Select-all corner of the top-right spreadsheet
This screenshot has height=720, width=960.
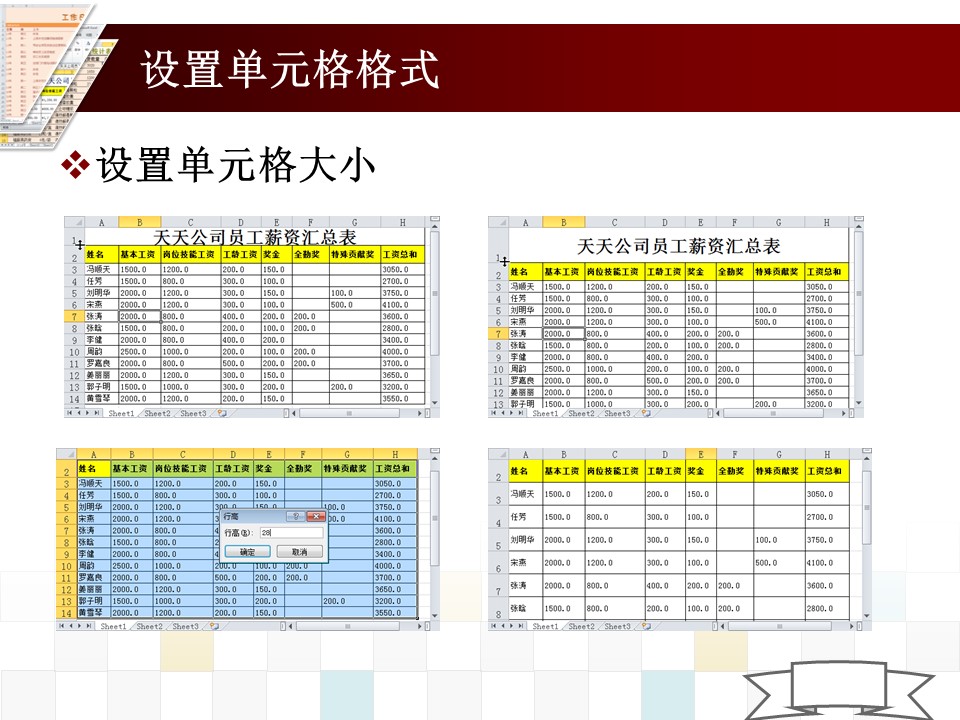coord(498,222)
